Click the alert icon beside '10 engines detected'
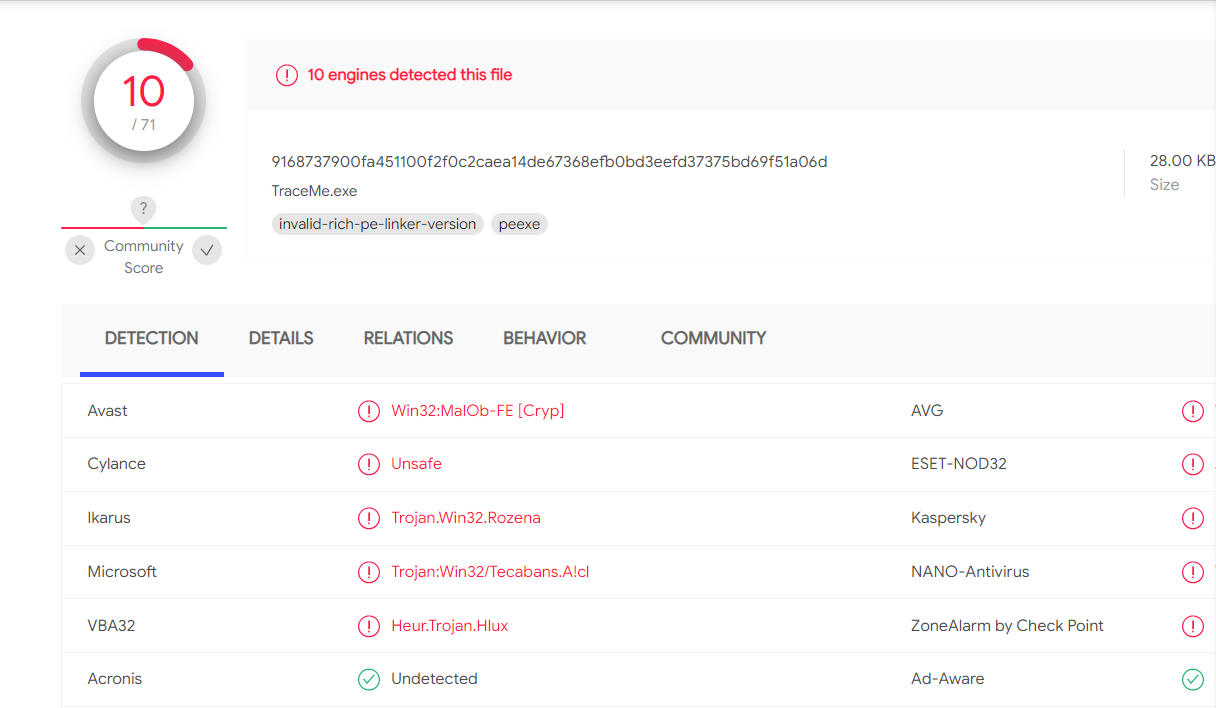The width and height of the screenshot is (1216, 708). coord(287,75)
